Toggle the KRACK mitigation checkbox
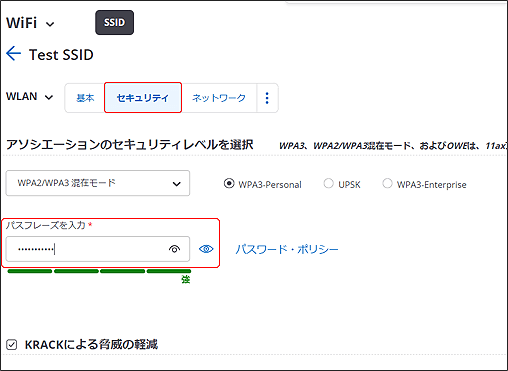This screenshot has height=371, width=508. point(12,344)
